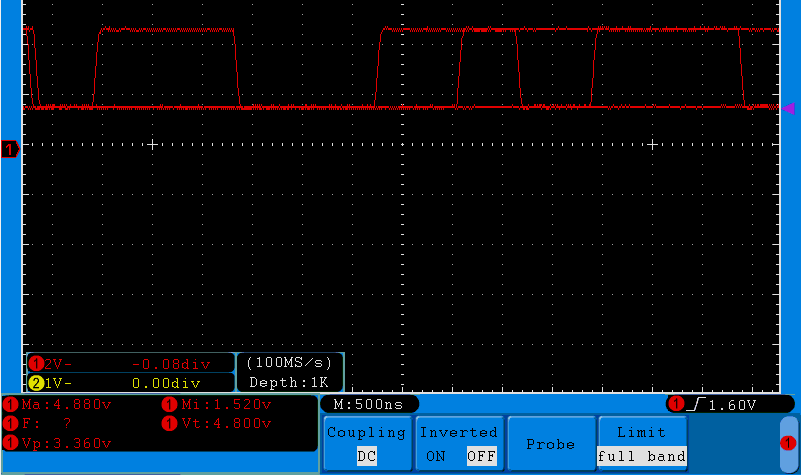Click the yellow channel 2 scale indicator

point(37,382)
